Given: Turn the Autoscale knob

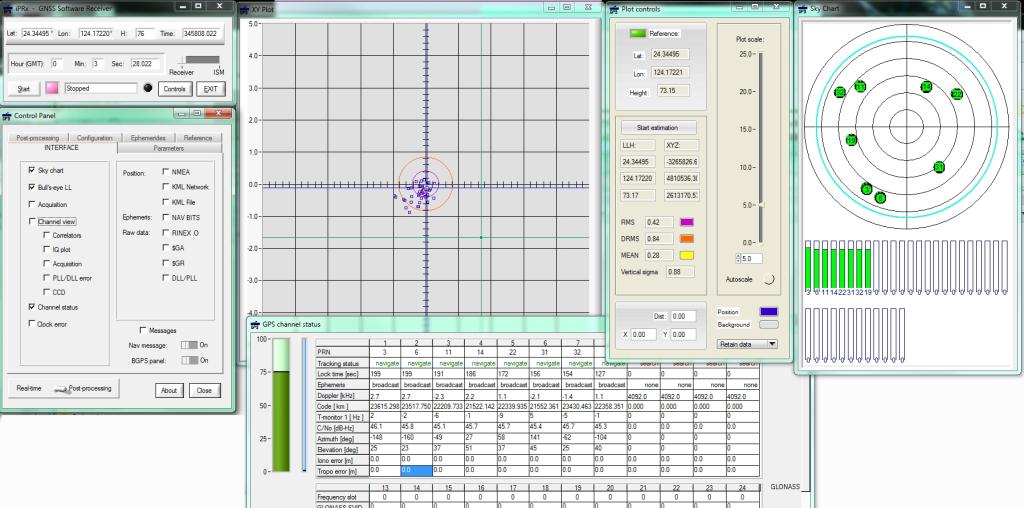Looking at the screenshot, I should point(769,279).
